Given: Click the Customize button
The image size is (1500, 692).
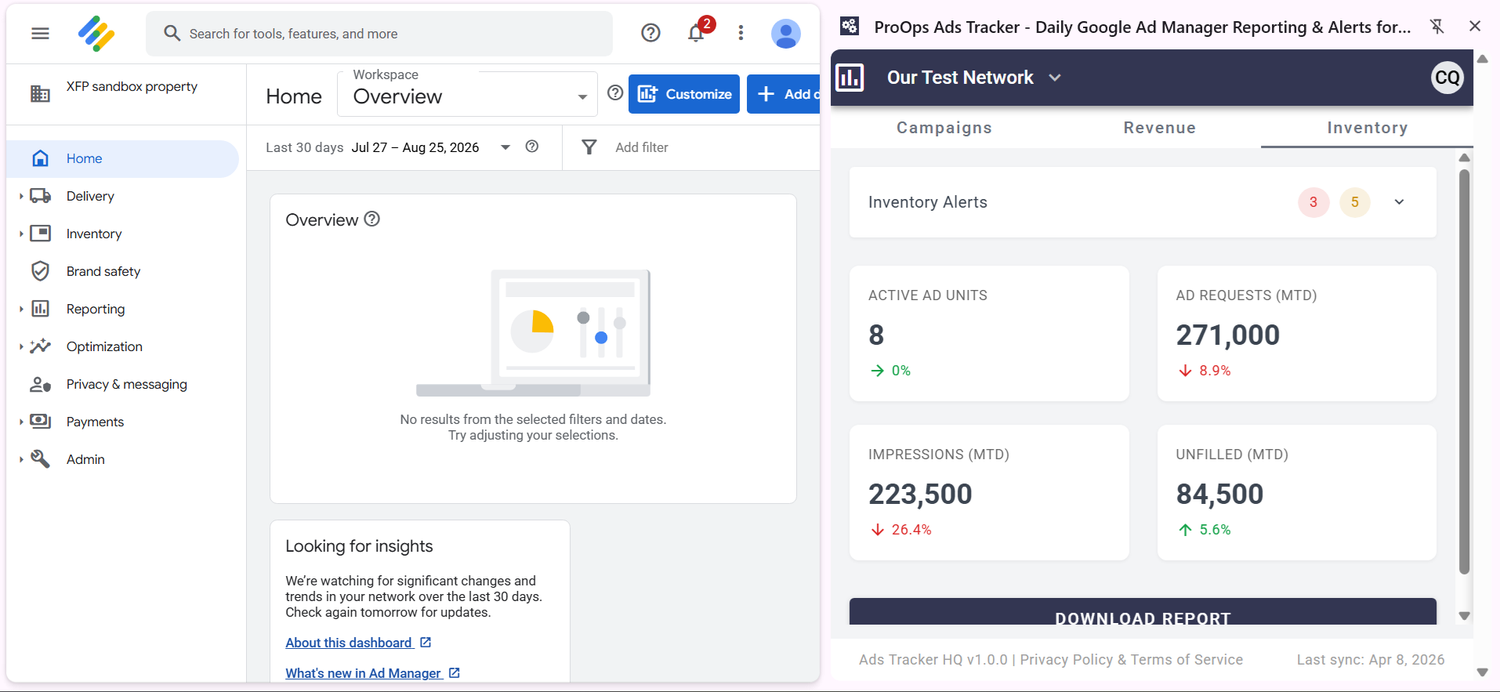Looking at the screenshot, I should (x=684, y=94).
